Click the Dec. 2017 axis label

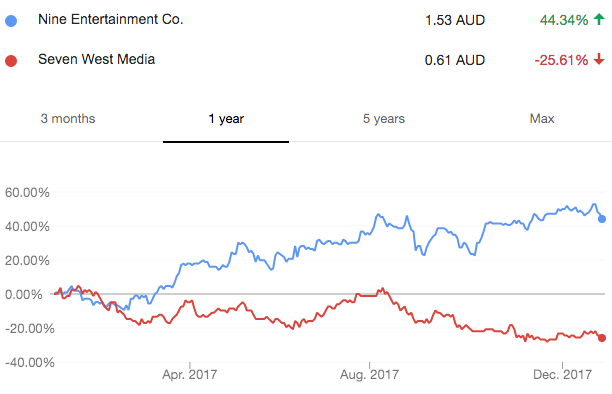(562, 375)
